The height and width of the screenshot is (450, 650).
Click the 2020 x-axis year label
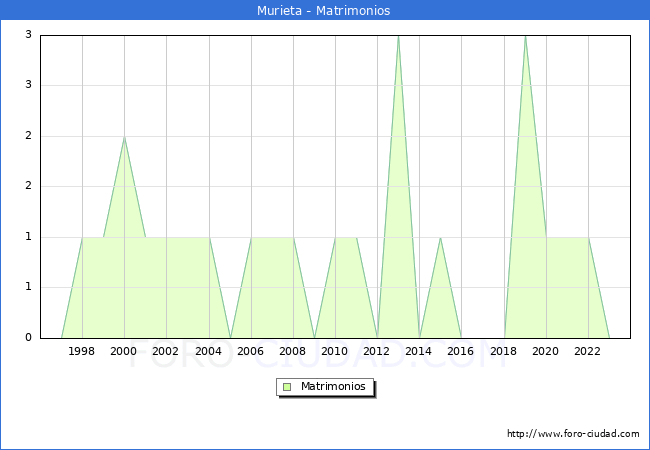point(546,351)
